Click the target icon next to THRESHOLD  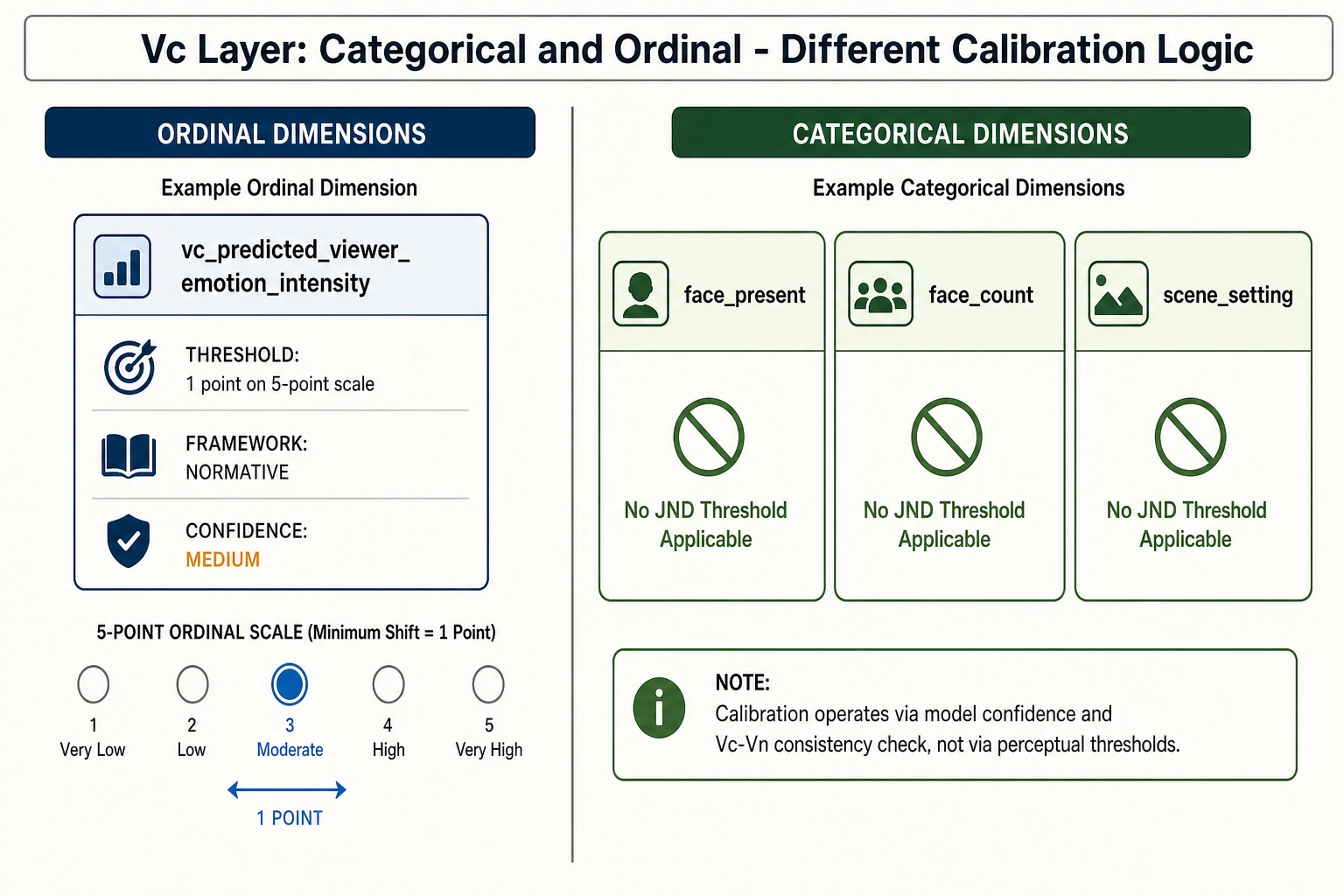[129, 367]
